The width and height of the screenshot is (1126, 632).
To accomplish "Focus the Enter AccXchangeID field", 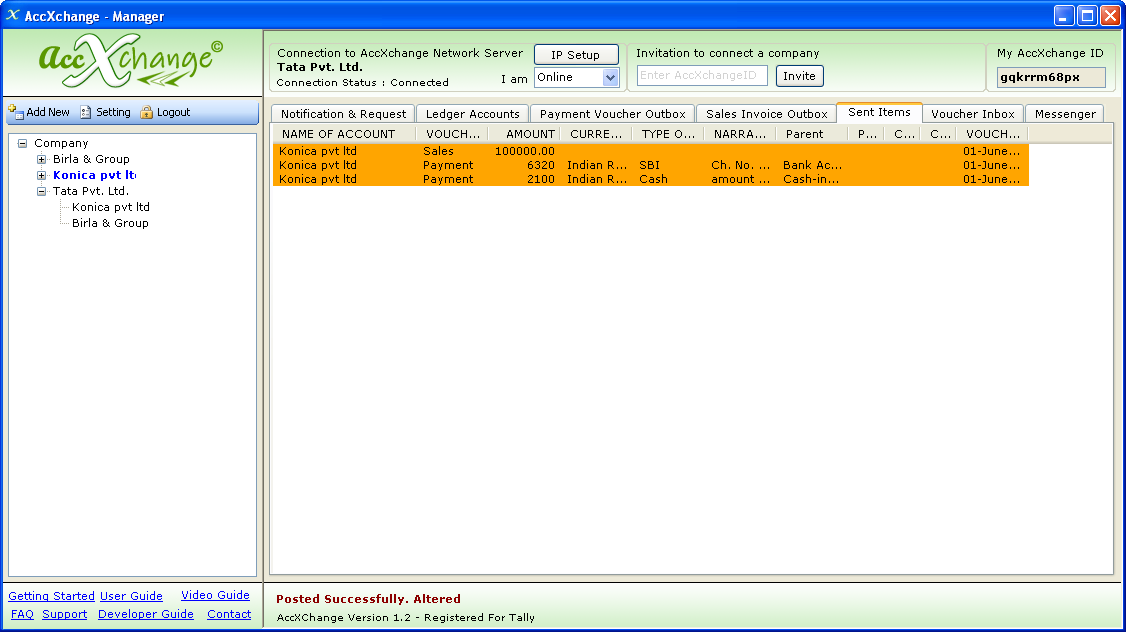I will [x=702, y=75].
